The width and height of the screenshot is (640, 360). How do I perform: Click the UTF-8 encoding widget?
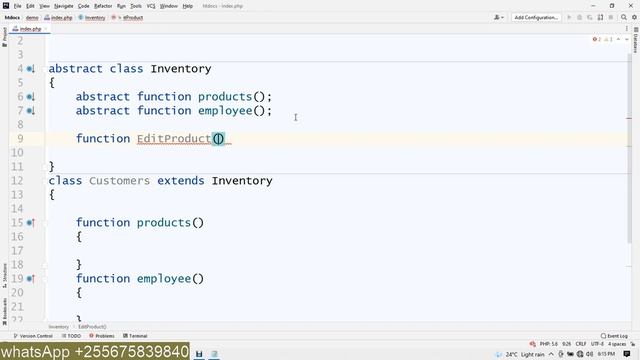597,344
